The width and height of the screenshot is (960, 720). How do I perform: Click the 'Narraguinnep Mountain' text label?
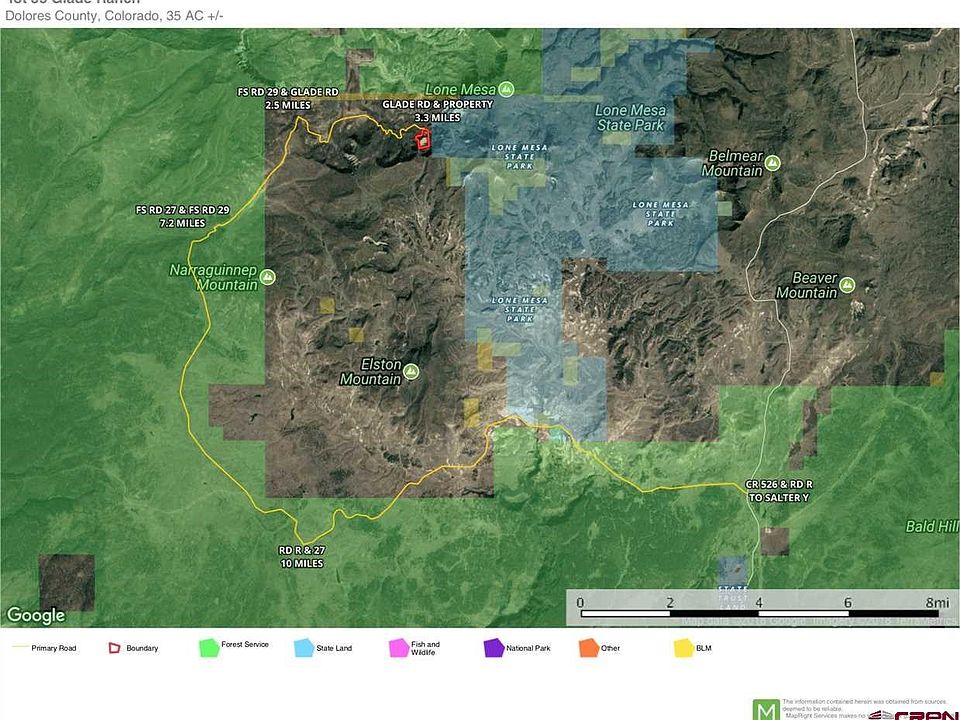click(214, 277)
